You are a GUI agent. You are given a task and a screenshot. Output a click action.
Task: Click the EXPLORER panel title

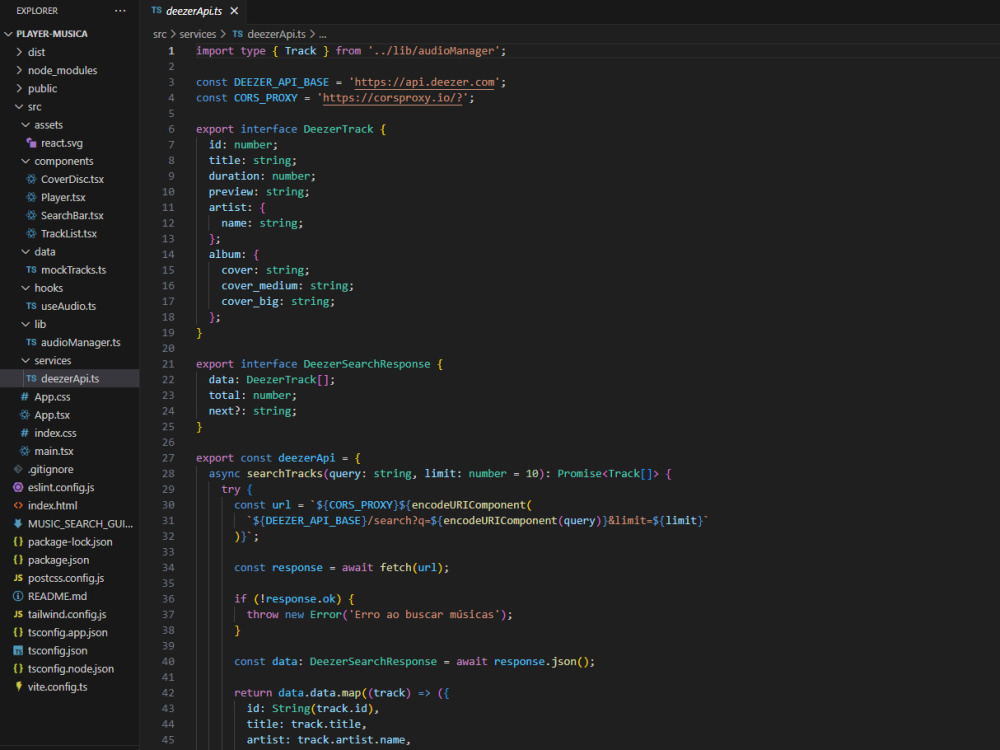37,11
